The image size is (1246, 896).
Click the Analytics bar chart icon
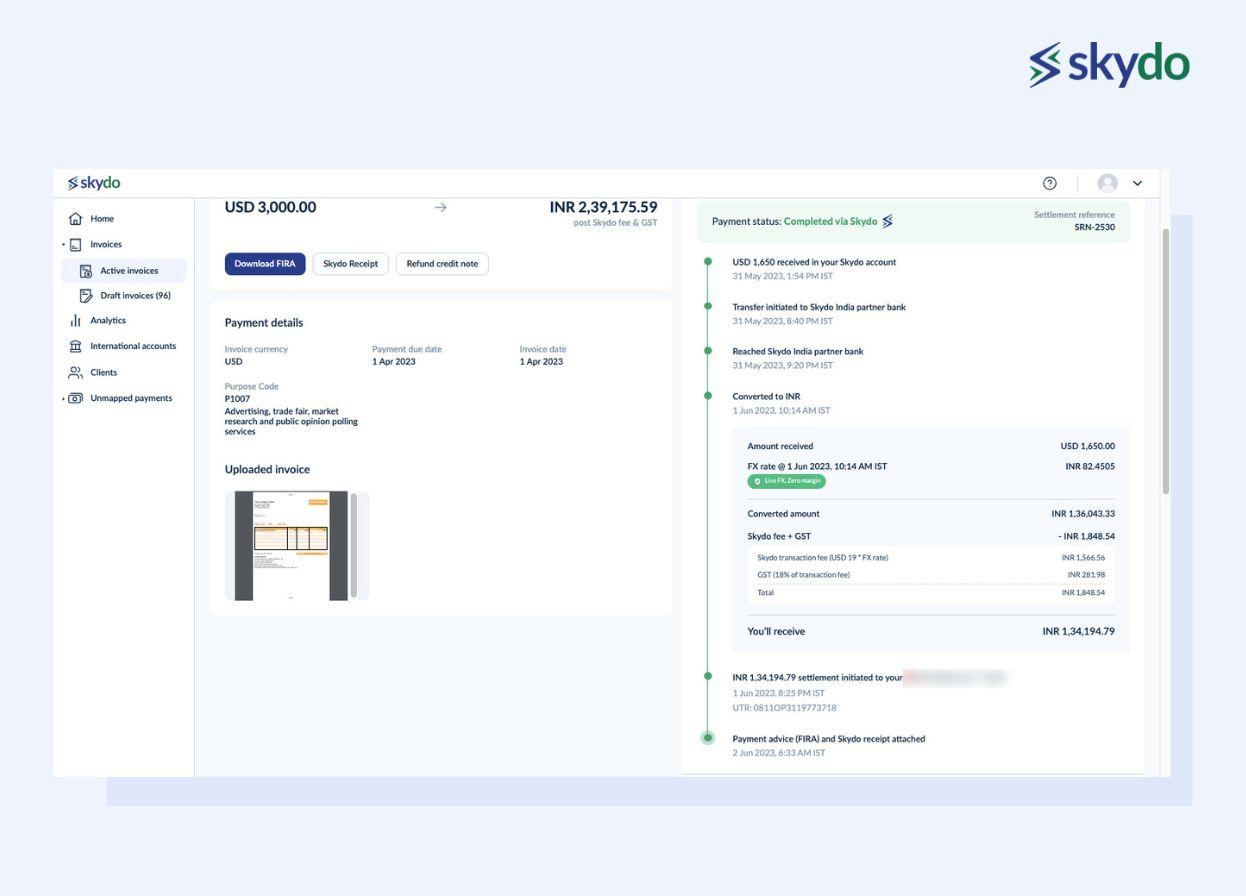point(75,321)
